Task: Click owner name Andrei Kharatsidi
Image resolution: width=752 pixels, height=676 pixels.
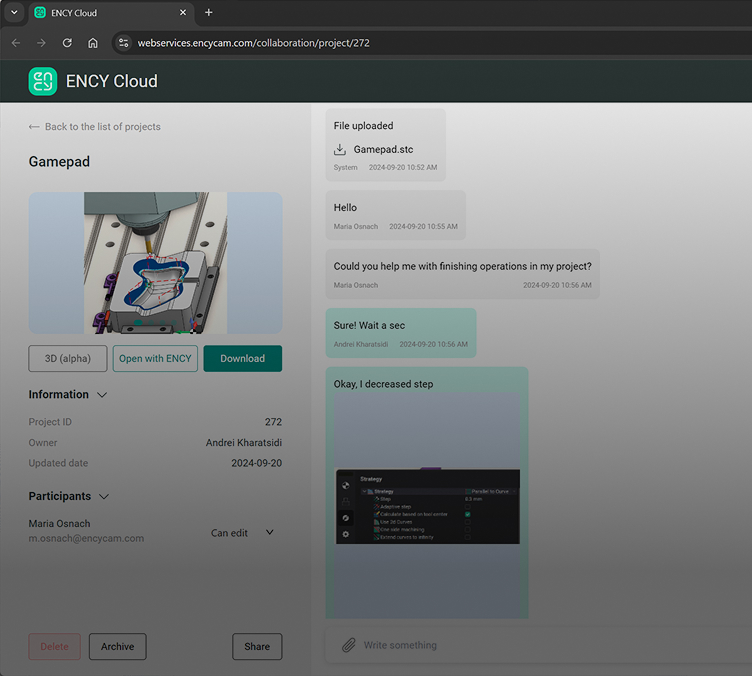Action: click(x=244, y=443)
